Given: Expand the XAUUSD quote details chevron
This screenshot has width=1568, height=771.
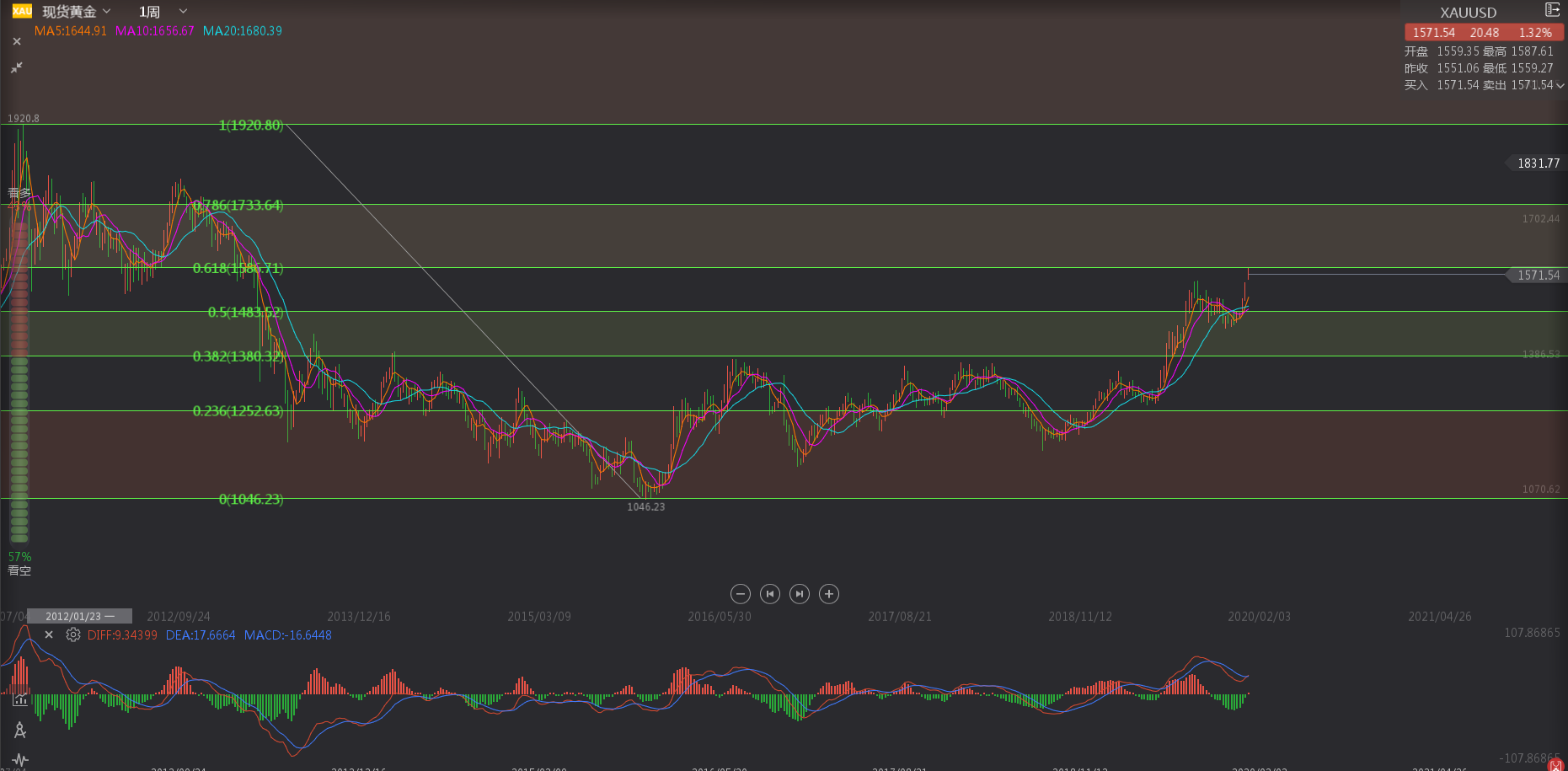Looking at the screenshot, I should [x=1560, y=85].
